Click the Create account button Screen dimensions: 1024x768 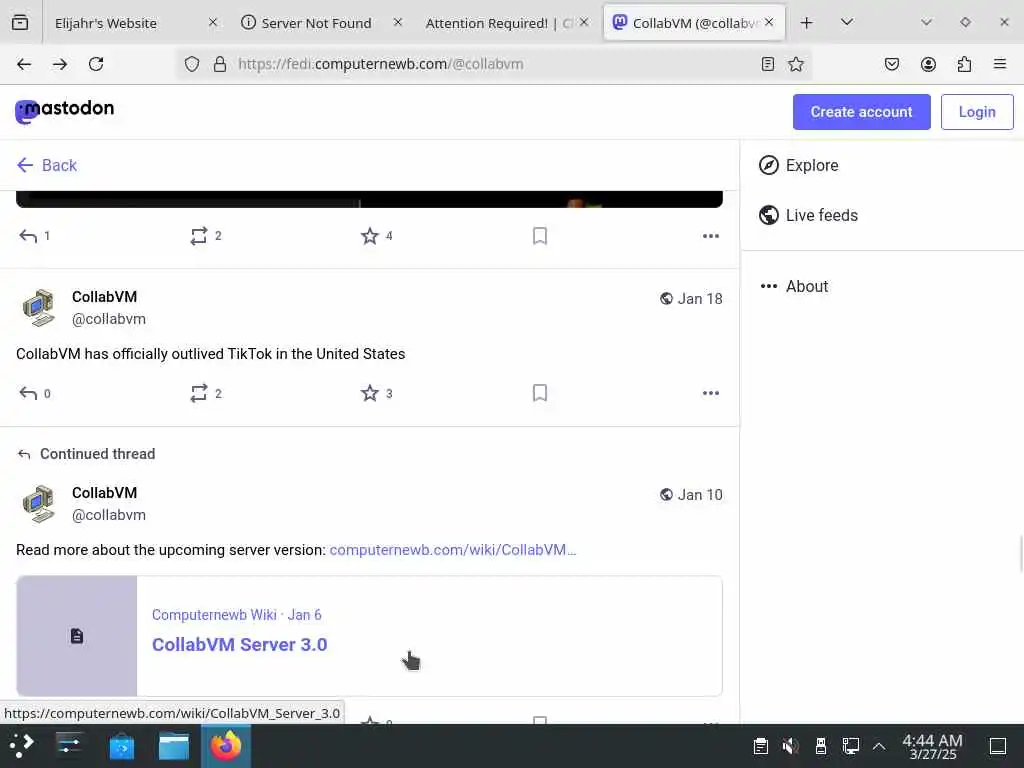(x=861, y=112)
